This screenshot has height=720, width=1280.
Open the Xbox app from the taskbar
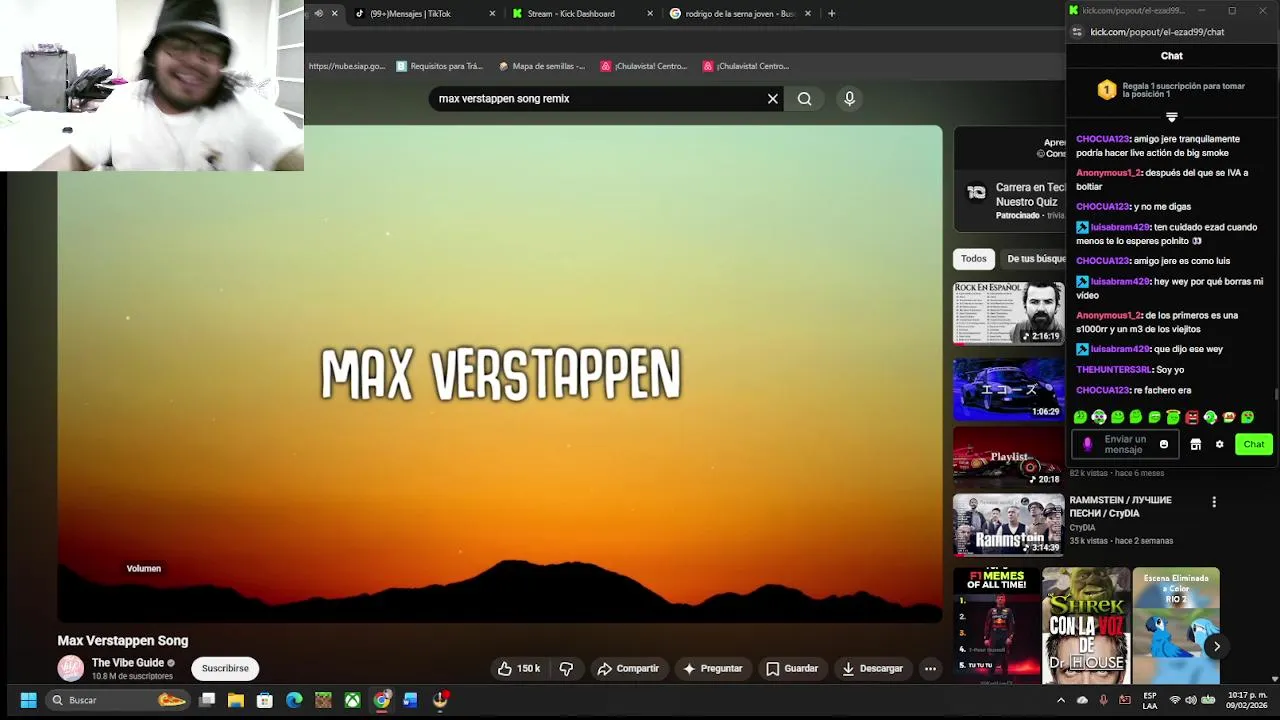click(x=352, y=700)
